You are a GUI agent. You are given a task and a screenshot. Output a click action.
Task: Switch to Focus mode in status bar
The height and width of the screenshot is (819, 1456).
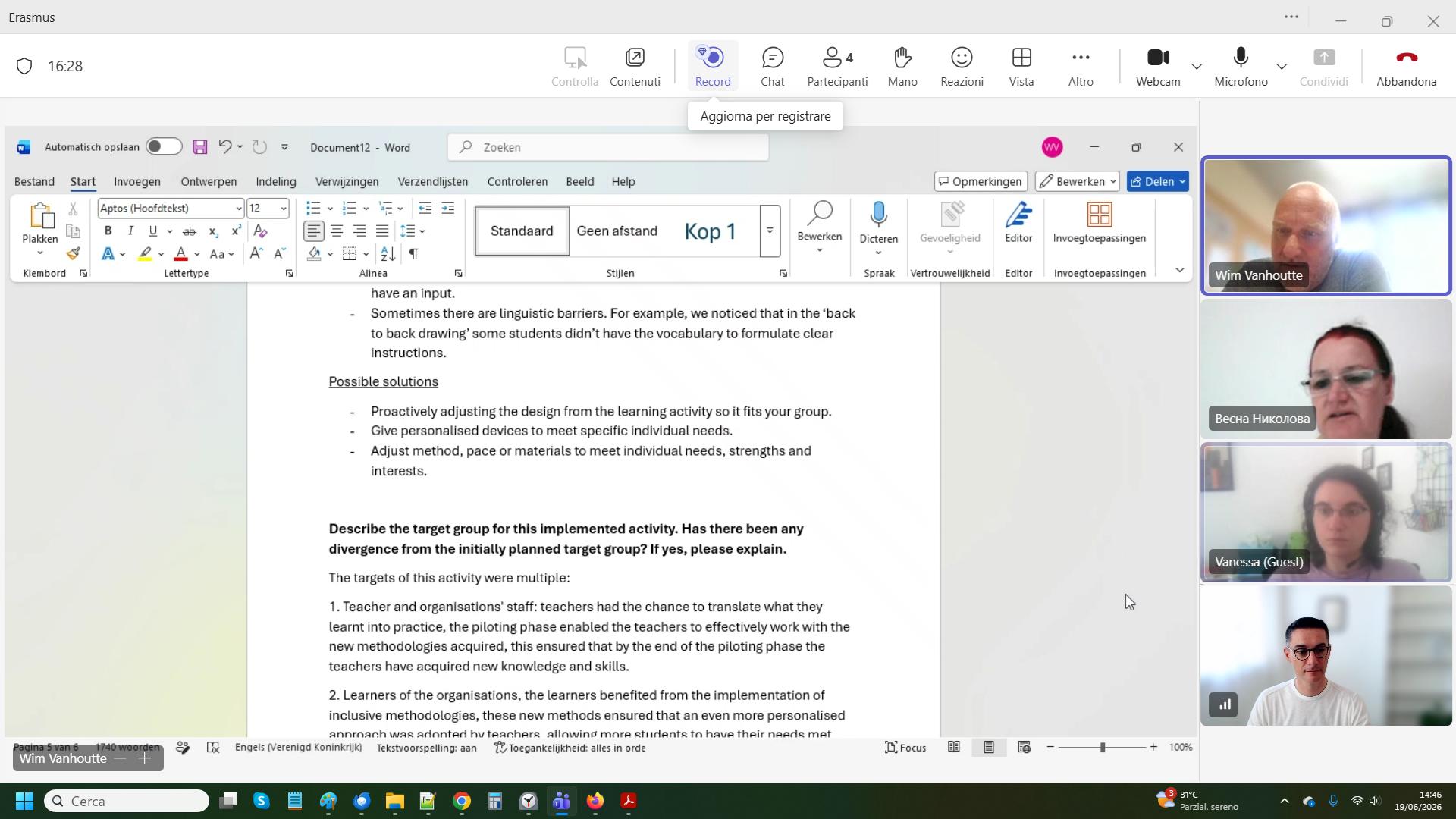pyautogui.click(x=905, y=748)
